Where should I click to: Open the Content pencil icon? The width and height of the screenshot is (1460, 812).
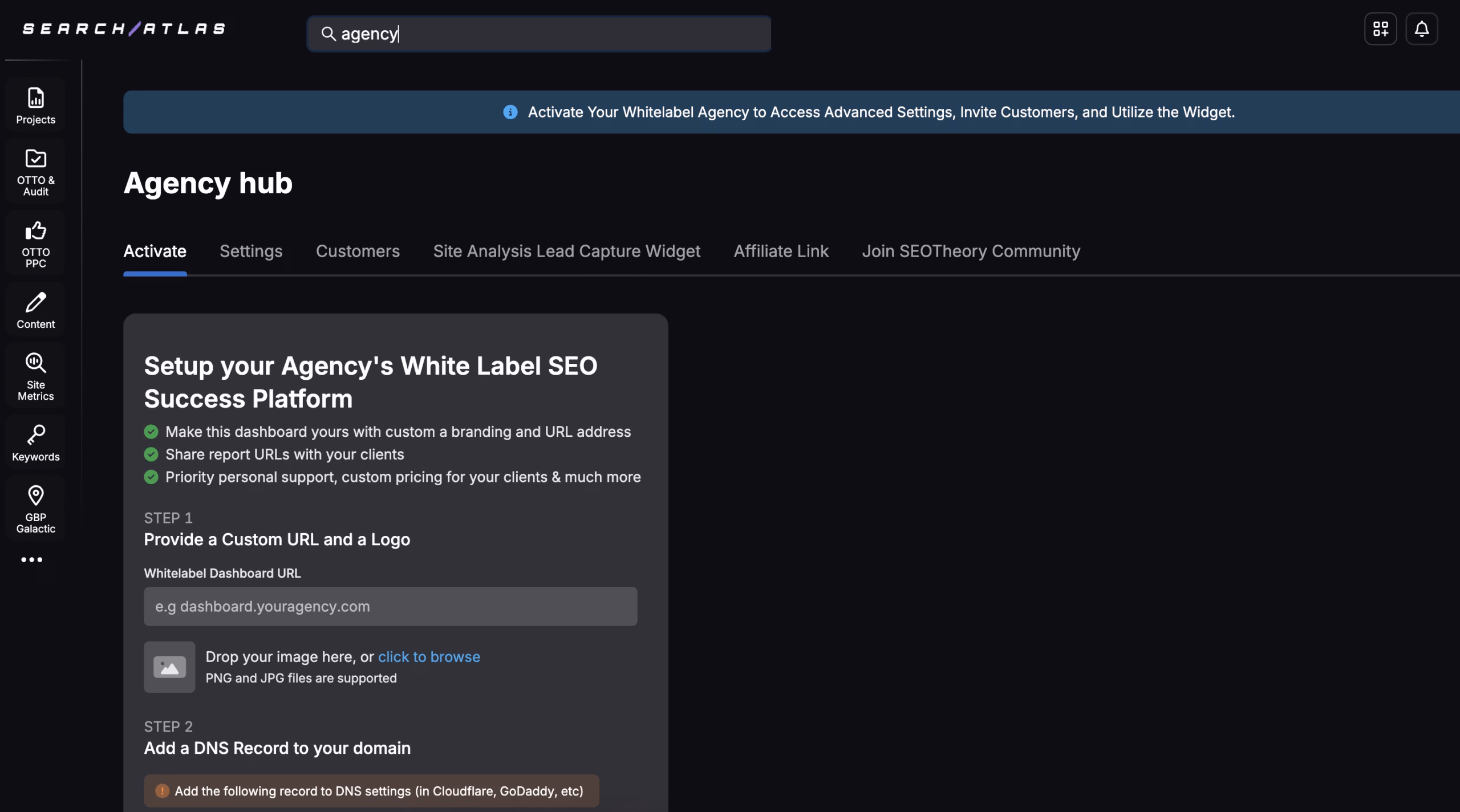click(35, 310)
